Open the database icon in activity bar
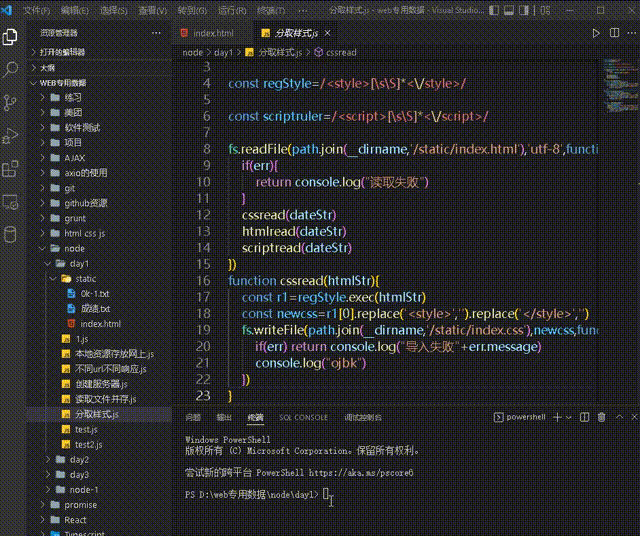Image resolution: width=640 pixels, height=536 pixels. 12,234
